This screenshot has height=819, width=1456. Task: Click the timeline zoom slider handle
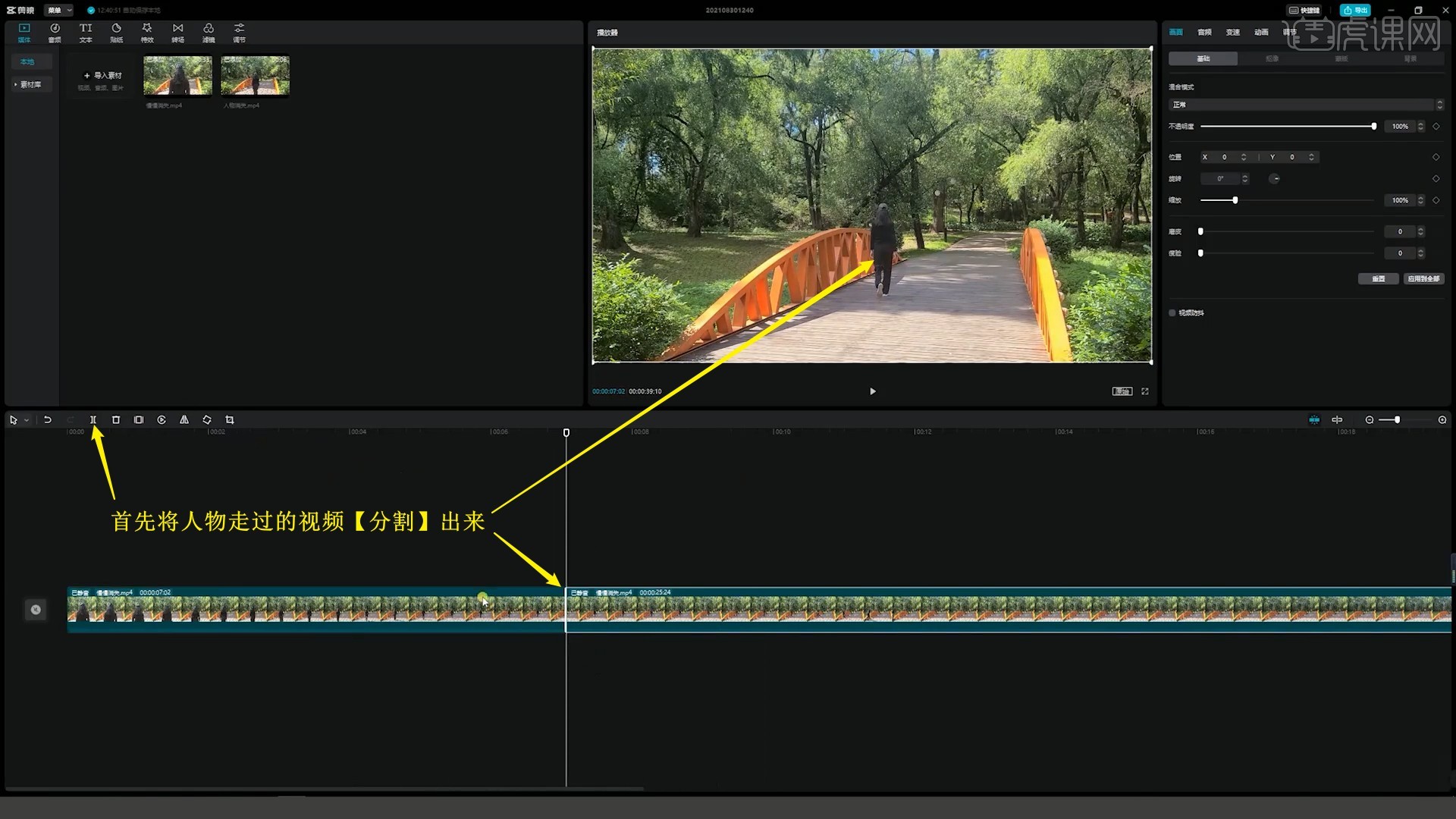[x=1397, y=420]
